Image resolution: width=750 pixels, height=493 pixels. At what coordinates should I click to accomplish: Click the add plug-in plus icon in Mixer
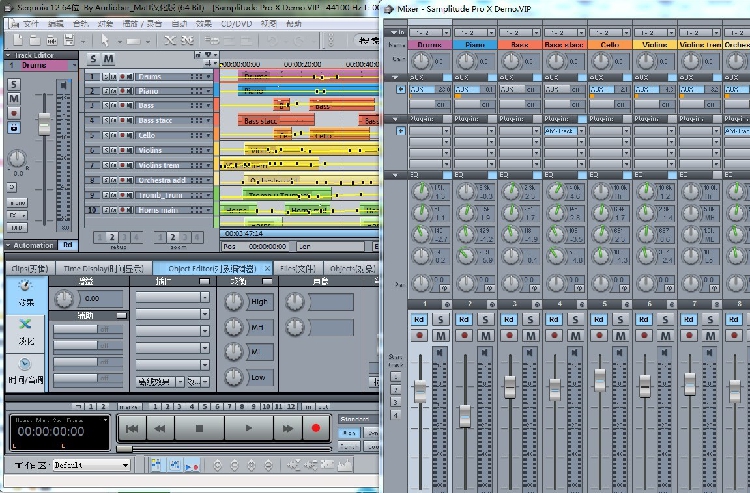400,131
